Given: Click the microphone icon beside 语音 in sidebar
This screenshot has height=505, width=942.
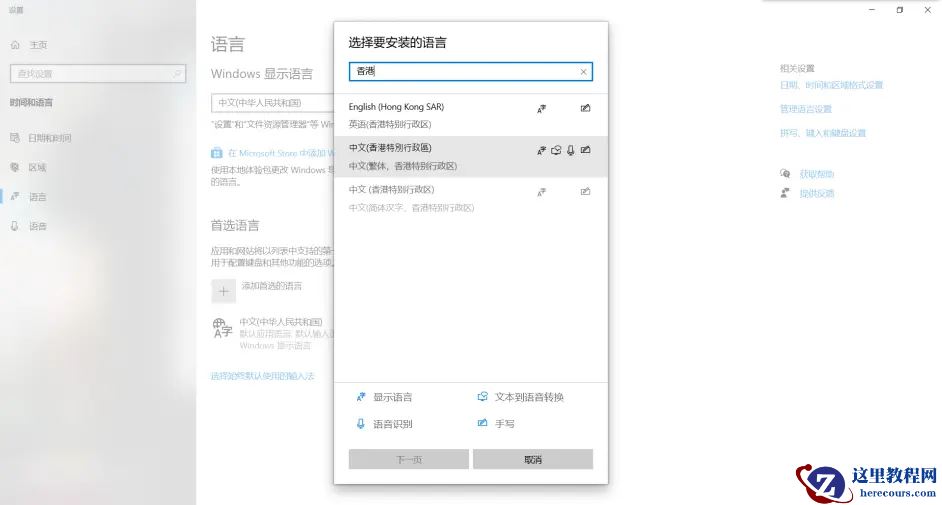Looking at the screenshot, I should tap(15, 226).
